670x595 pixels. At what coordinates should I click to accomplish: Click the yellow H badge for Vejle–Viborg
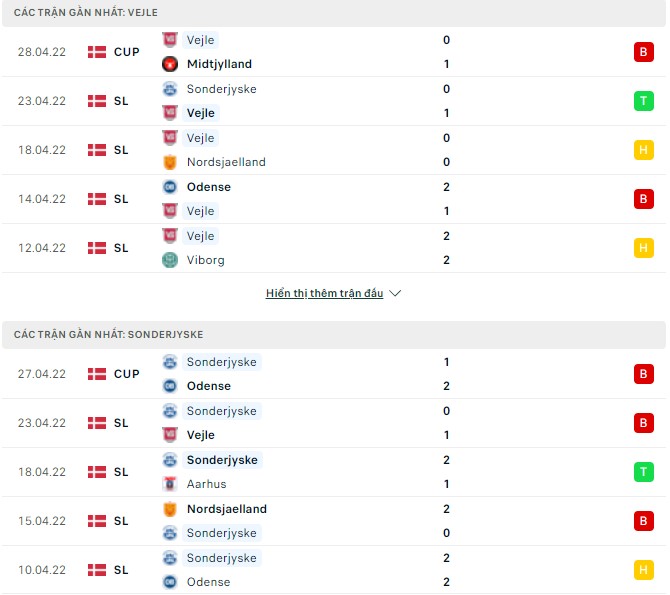[643, 248]
